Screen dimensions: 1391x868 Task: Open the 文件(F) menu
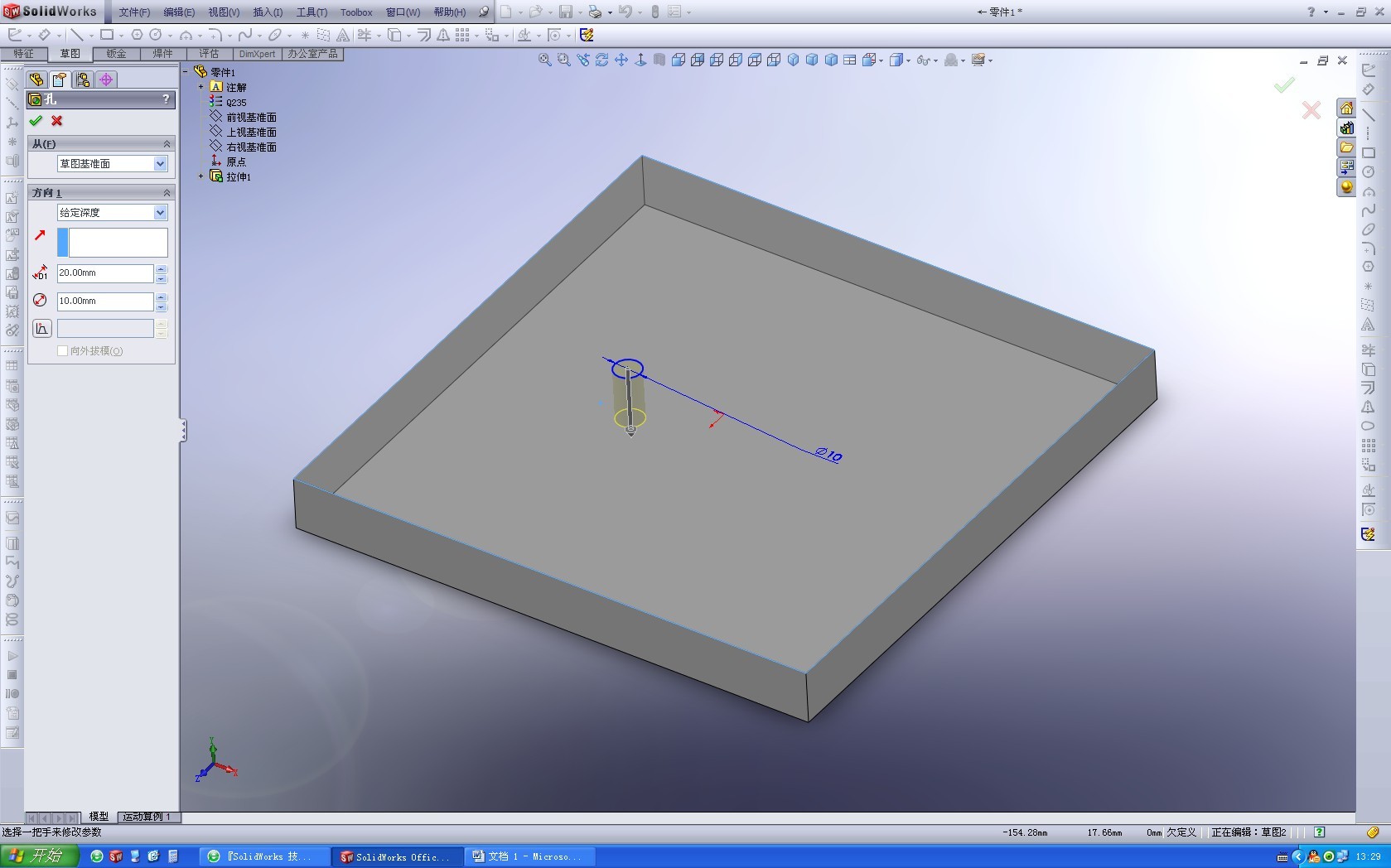[134, 12]
